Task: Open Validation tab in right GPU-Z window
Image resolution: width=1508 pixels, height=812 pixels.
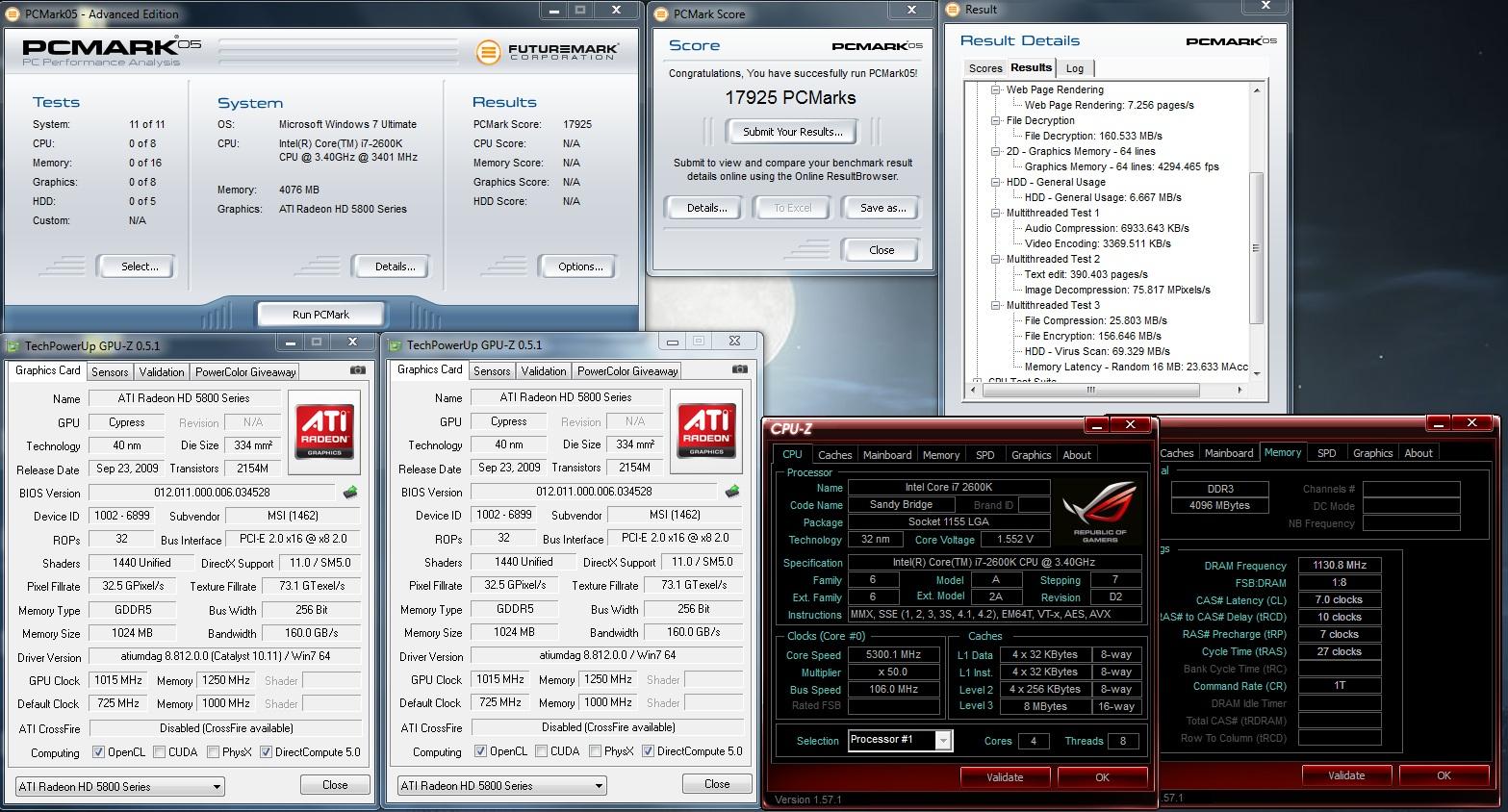Action: pyautogui.click(x=544, y=370)
